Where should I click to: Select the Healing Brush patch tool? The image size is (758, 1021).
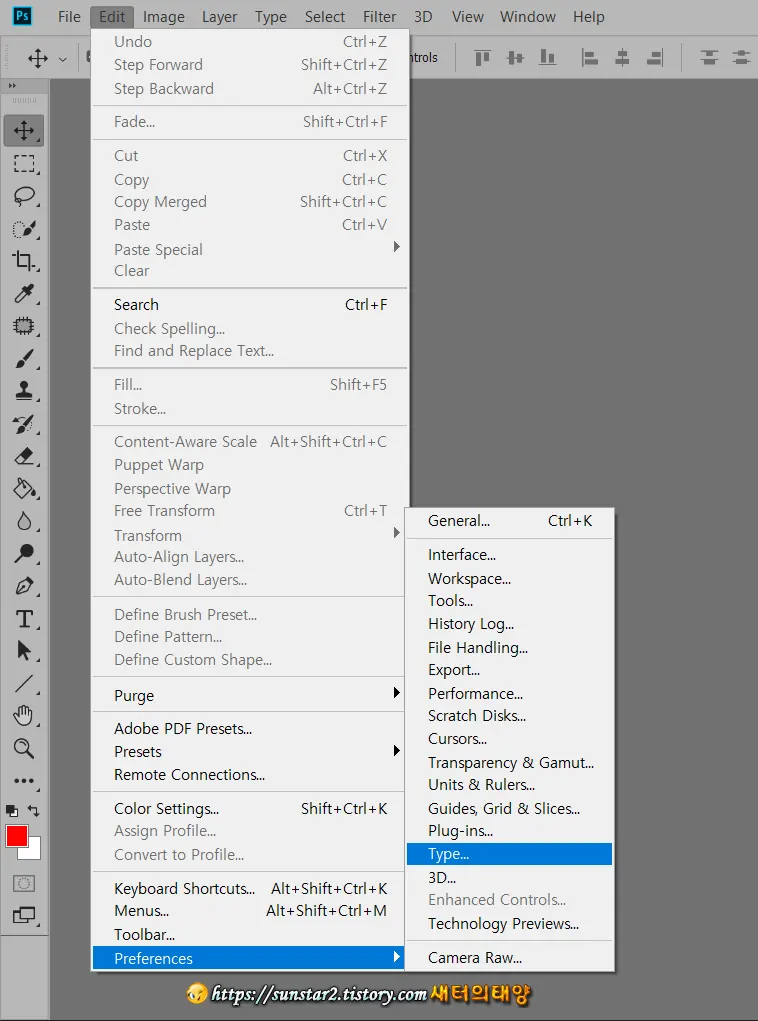24,326
